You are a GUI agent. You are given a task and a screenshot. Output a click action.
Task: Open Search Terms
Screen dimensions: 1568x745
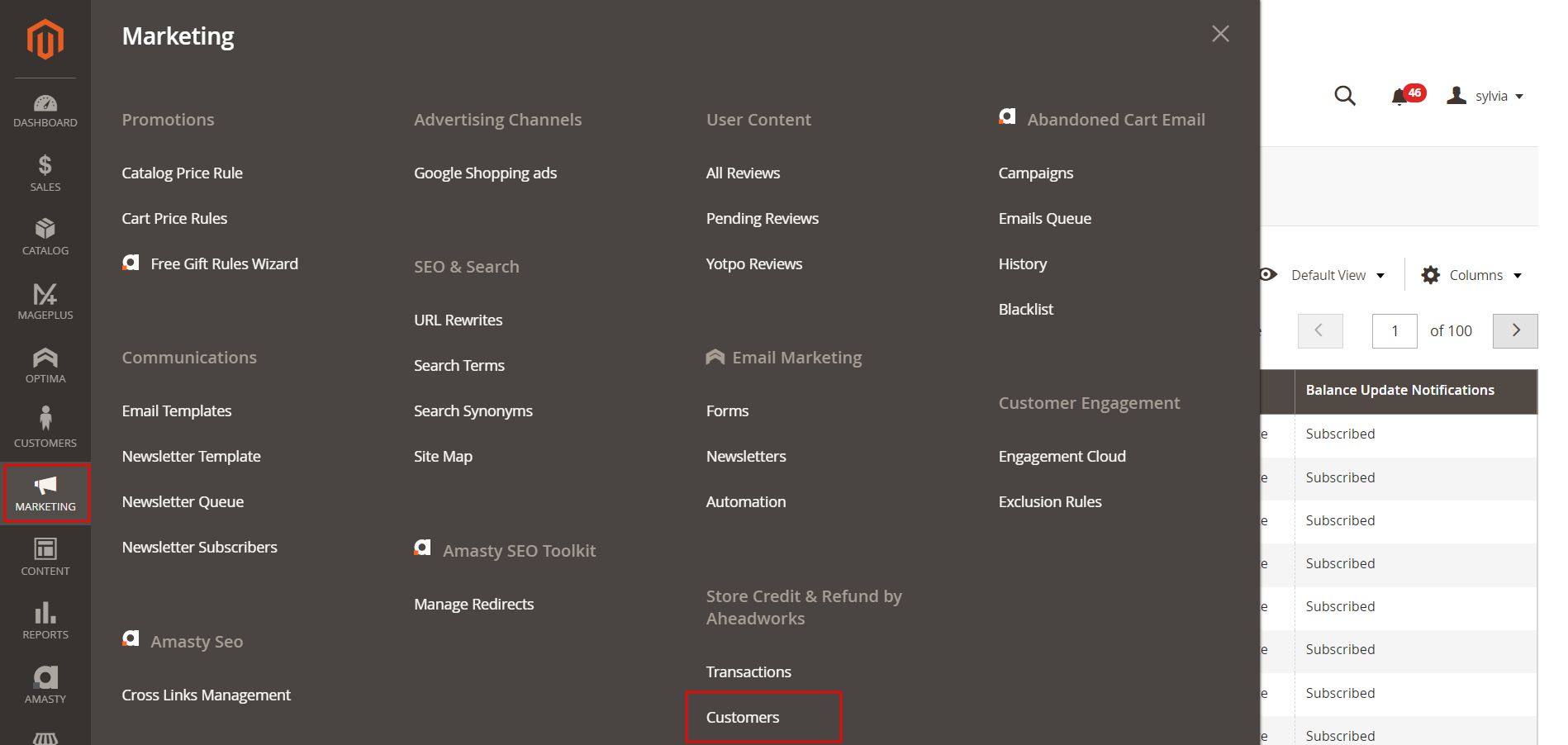click(459, 365)
